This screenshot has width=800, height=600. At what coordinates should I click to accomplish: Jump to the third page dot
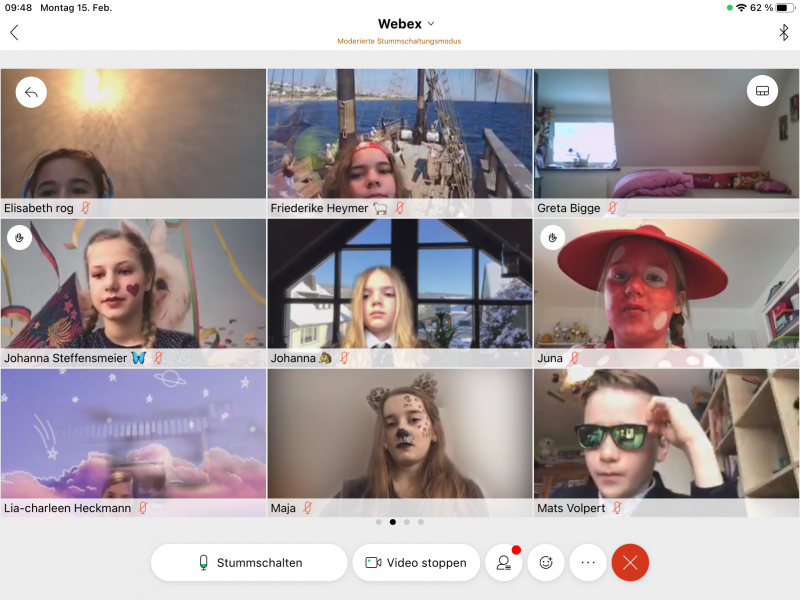point(406,522)
